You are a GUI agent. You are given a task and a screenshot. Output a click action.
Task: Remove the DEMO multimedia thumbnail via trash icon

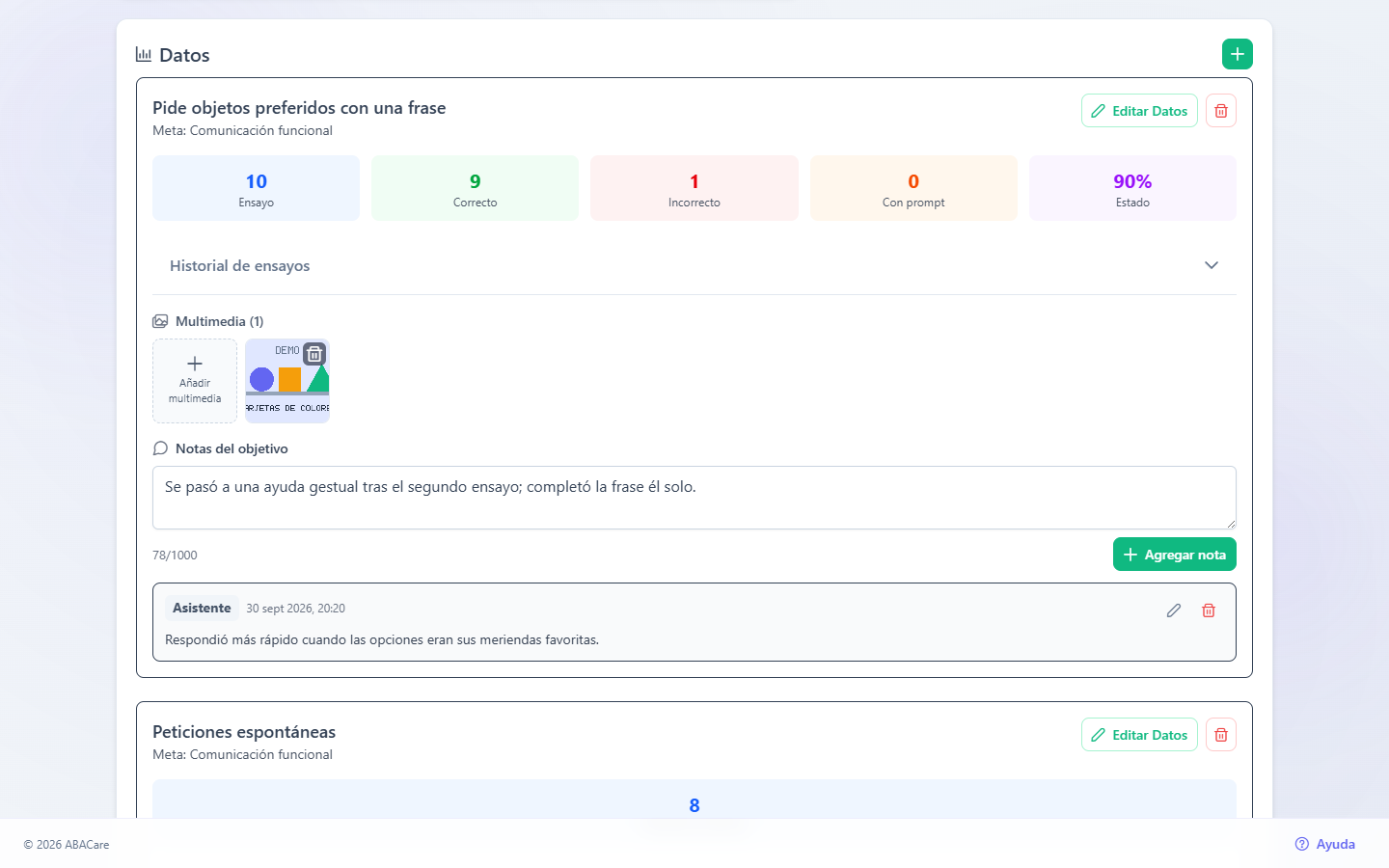[x=314, y=354]
